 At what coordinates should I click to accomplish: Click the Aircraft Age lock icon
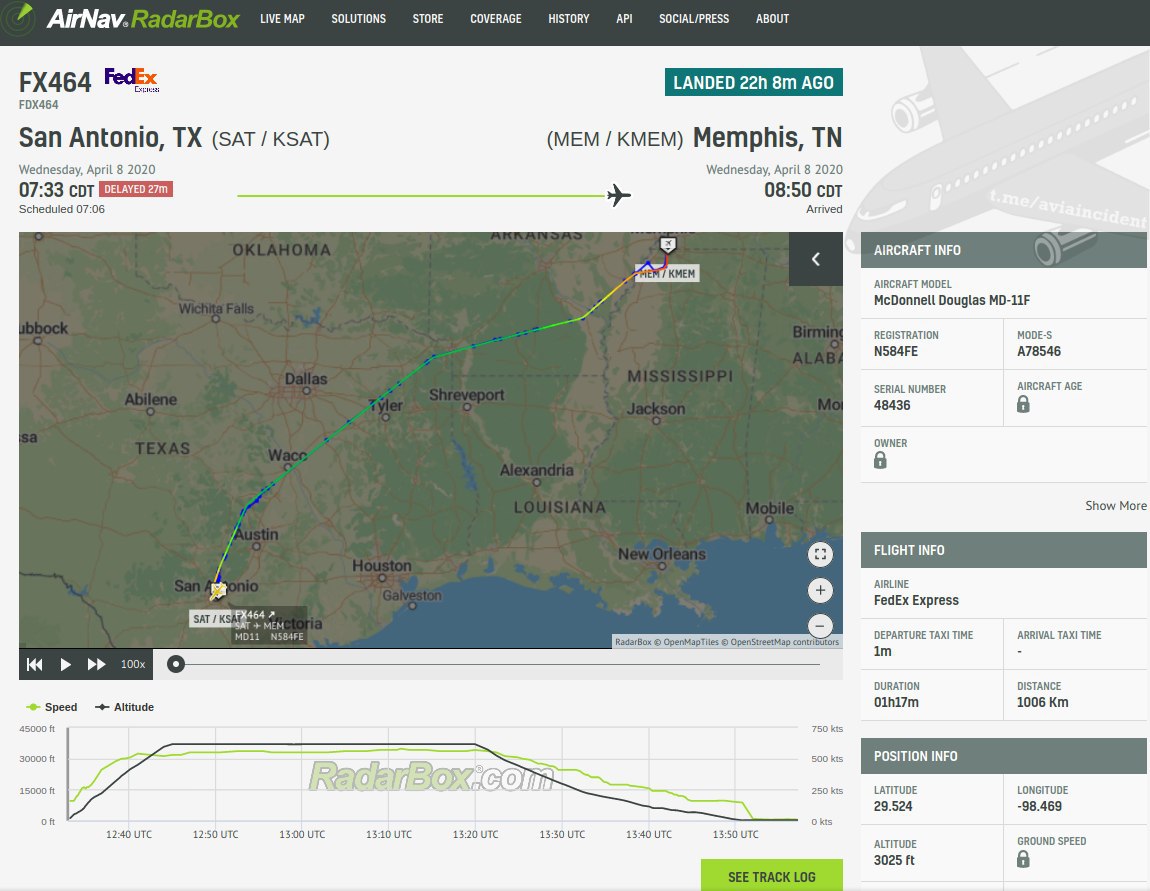click(x=1023, y=404)
